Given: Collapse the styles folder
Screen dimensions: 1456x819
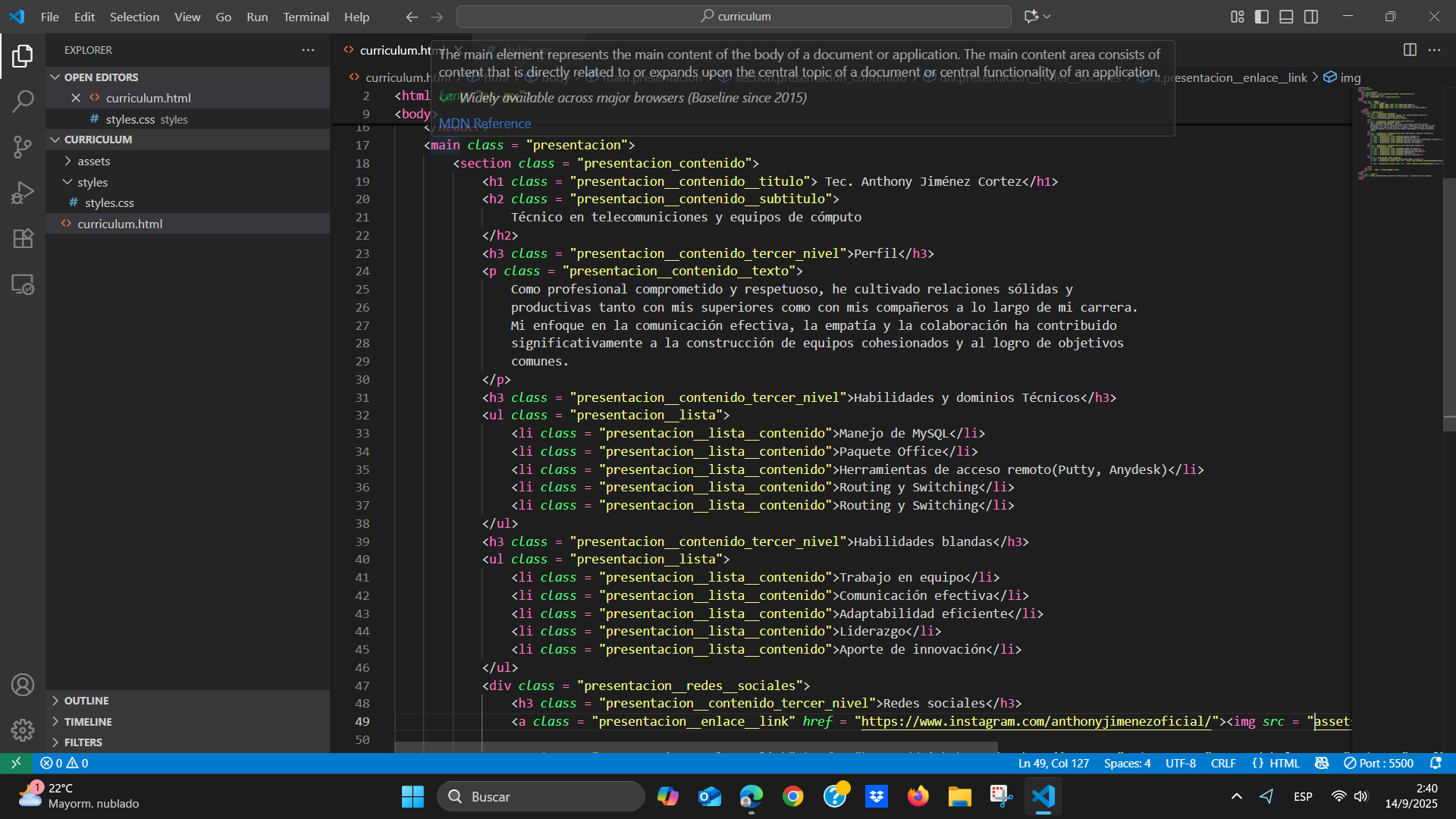Looking at the screenshot, I should (x=92, y=182).
